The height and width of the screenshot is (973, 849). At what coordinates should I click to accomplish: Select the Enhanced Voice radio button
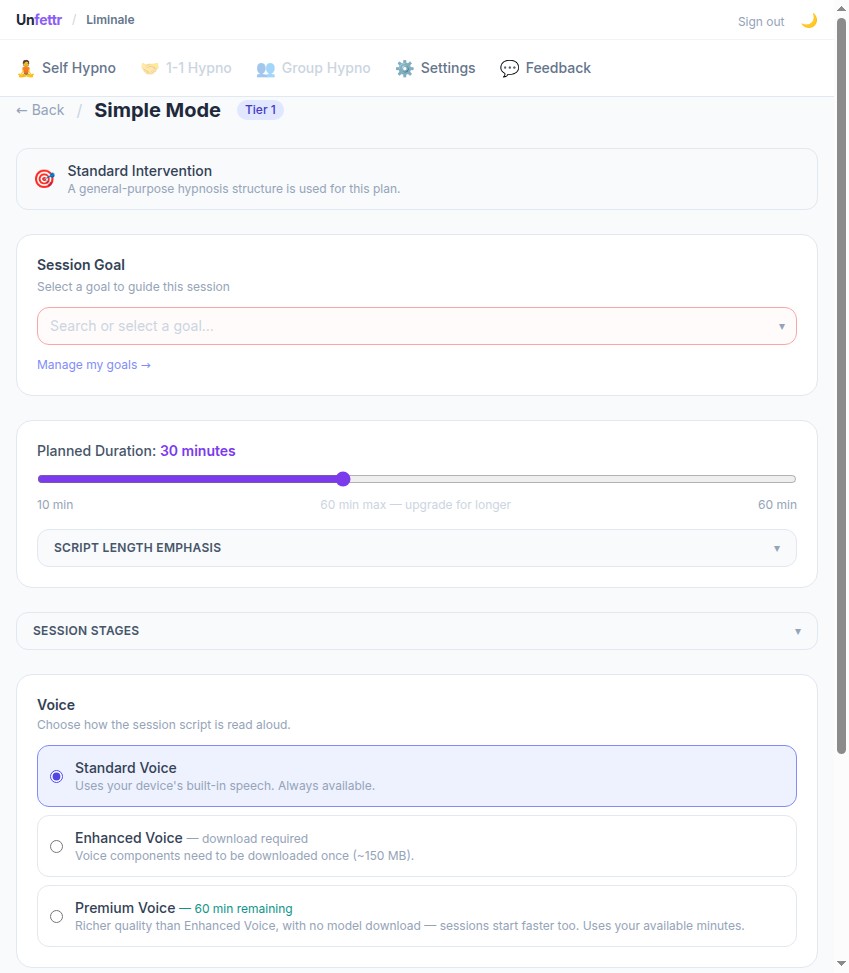pos(56,846)
